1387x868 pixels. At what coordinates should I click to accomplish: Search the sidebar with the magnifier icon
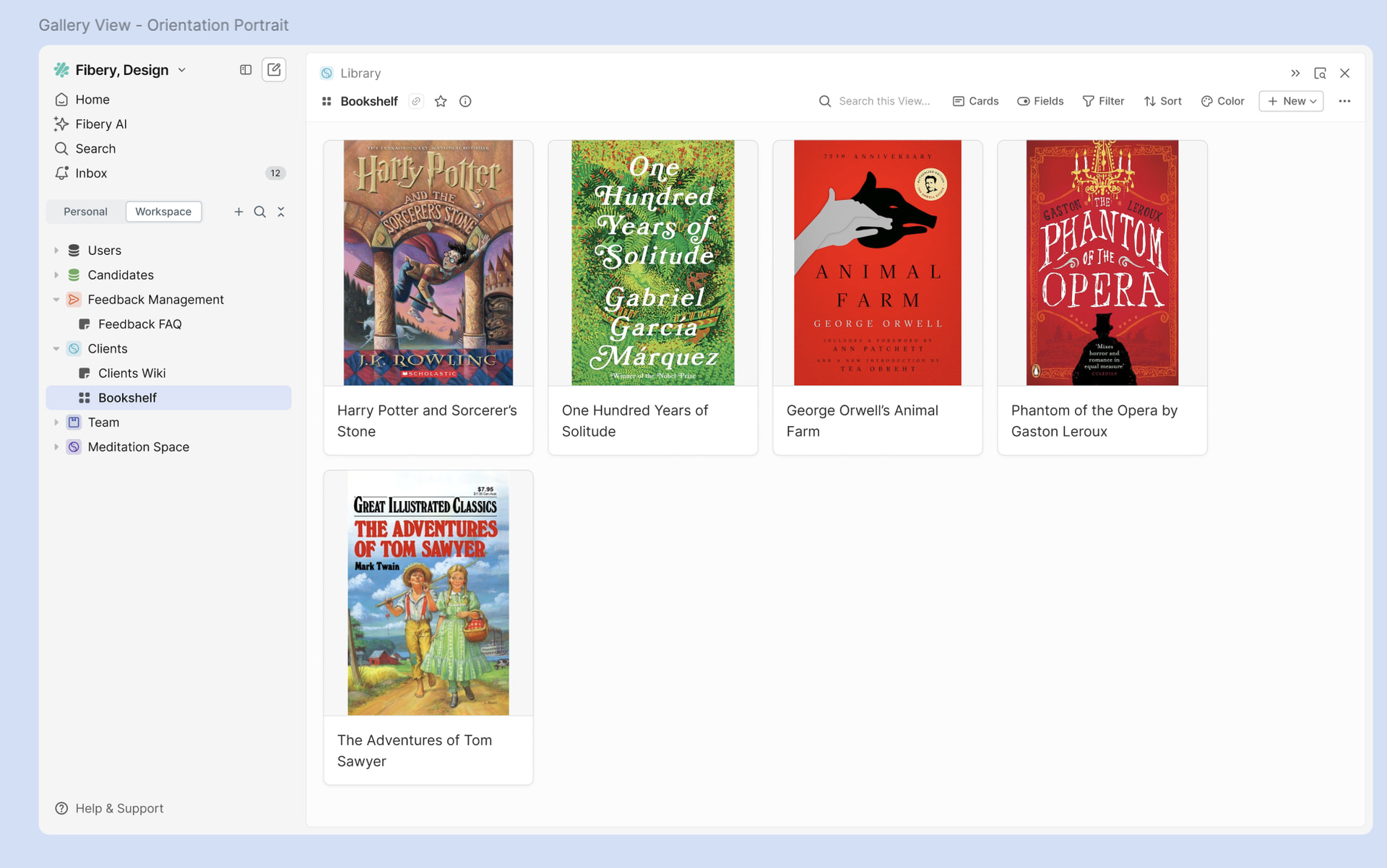tap(259, 212)
